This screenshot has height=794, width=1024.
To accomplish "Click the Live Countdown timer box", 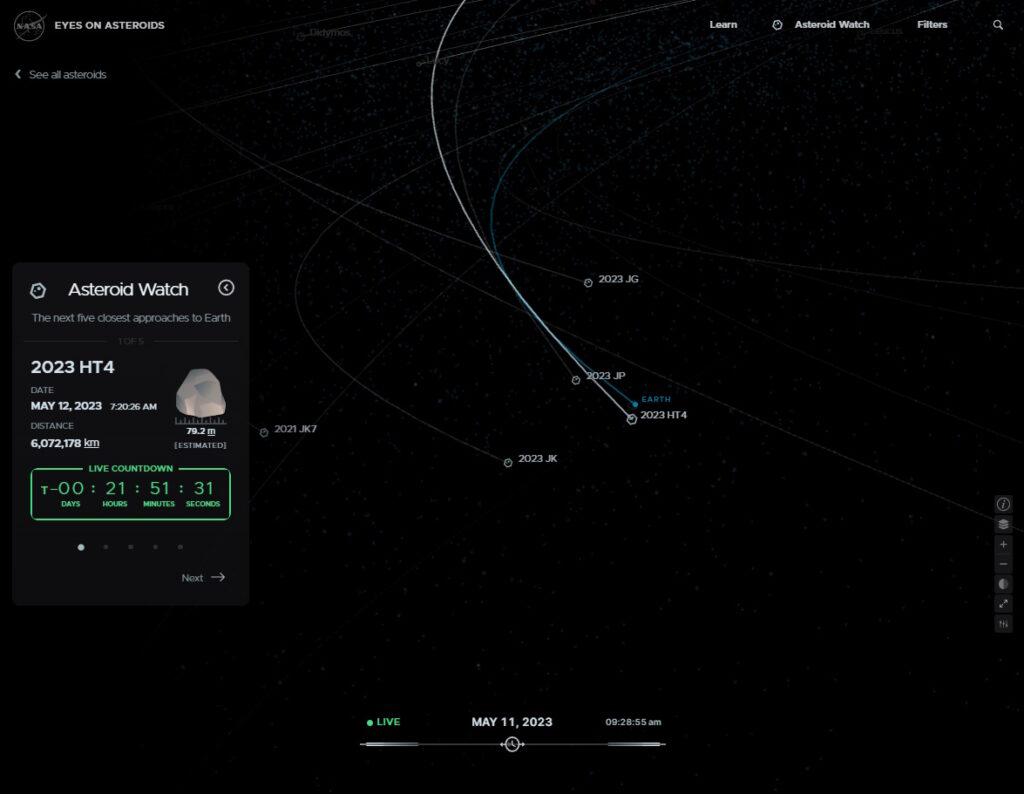I will click(131, 494).
